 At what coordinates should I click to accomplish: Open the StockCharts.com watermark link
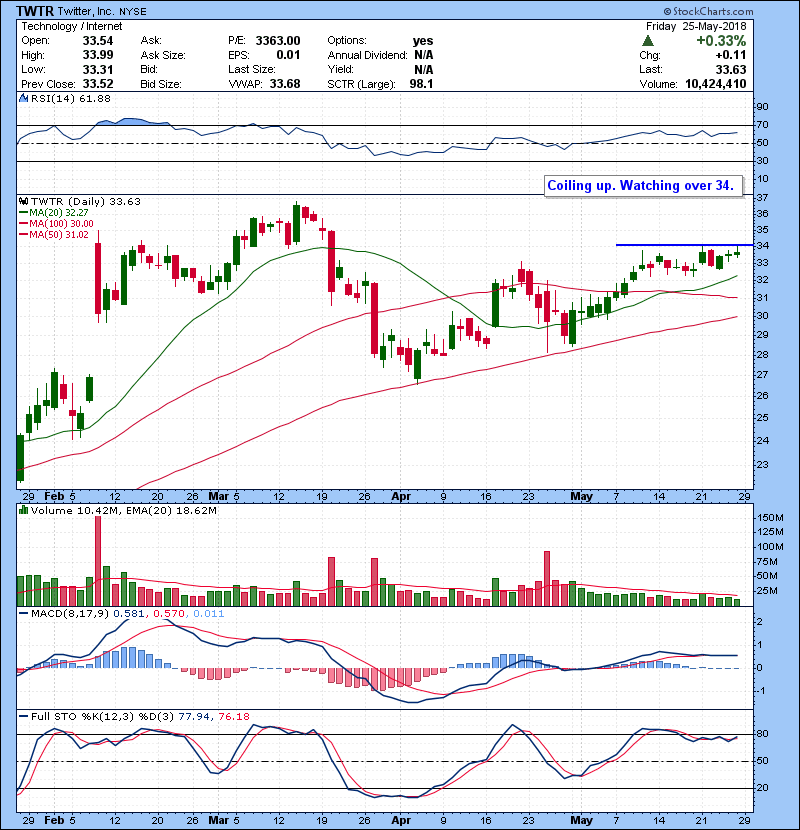tap(745, 9)
